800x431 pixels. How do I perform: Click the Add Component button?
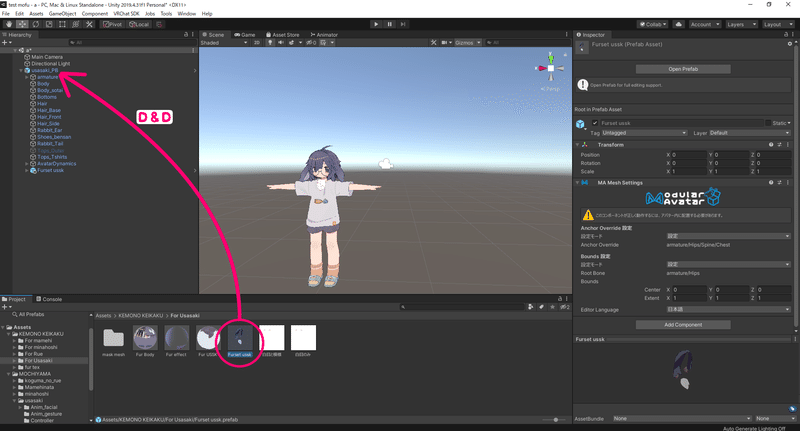tap(683, 324)
